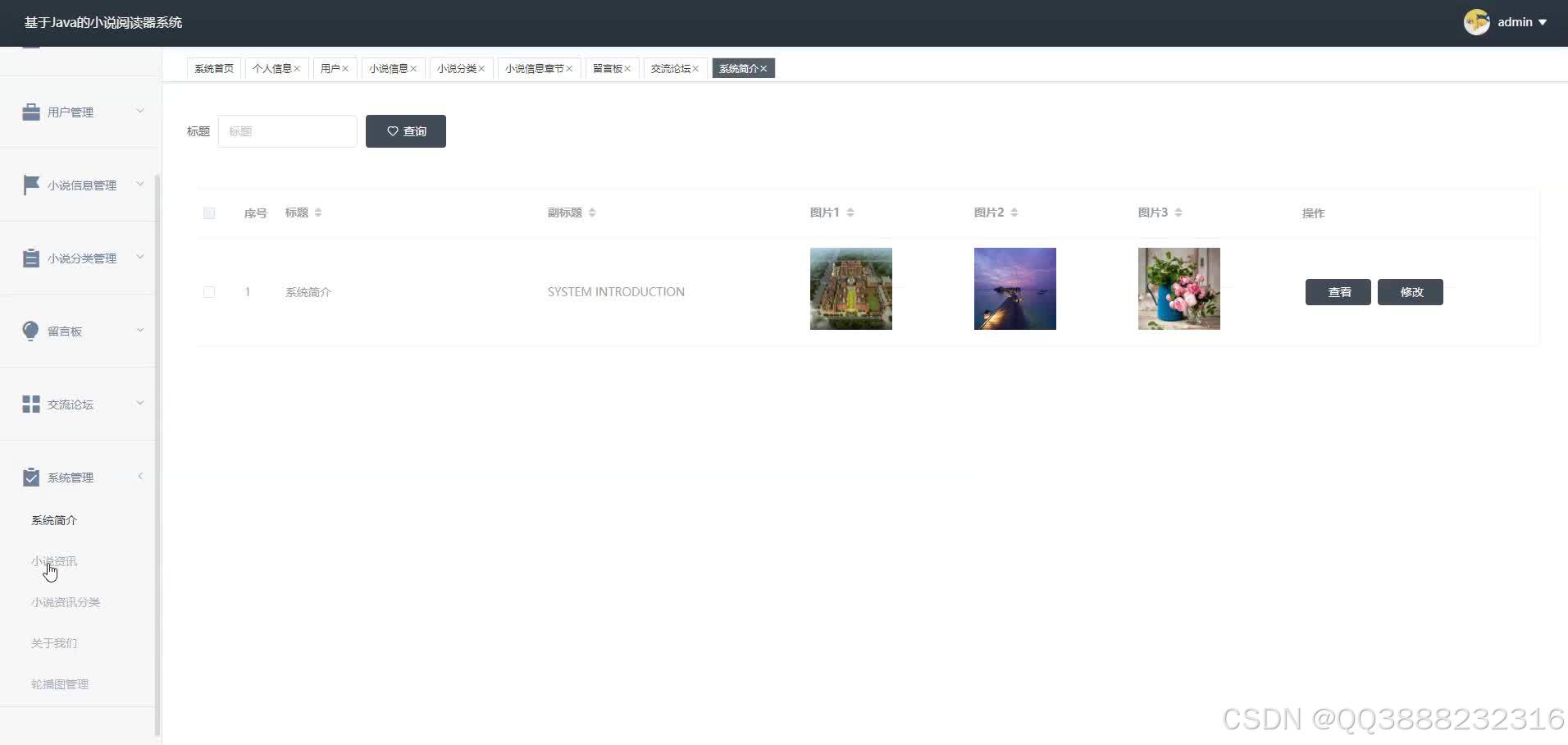Expand the 交流论坛 menu chevron
Screen dimensions: 1568x745
(140, 403)
